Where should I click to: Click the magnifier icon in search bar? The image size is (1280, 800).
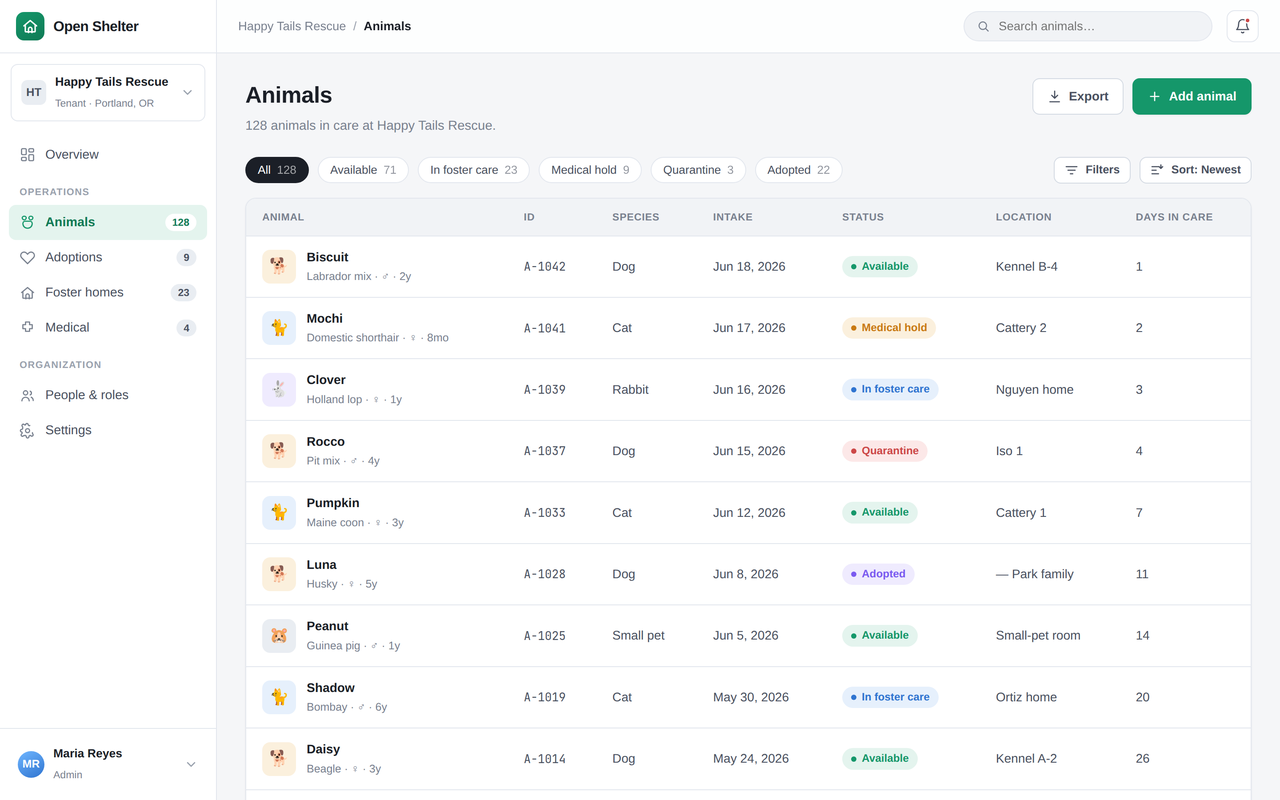point(983,26)
